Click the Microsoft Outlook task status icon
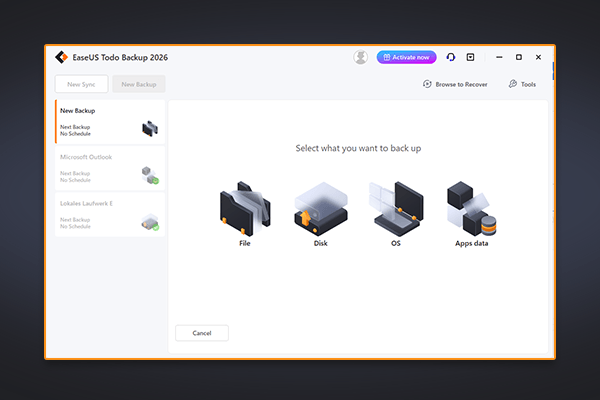 click(150, 175)
